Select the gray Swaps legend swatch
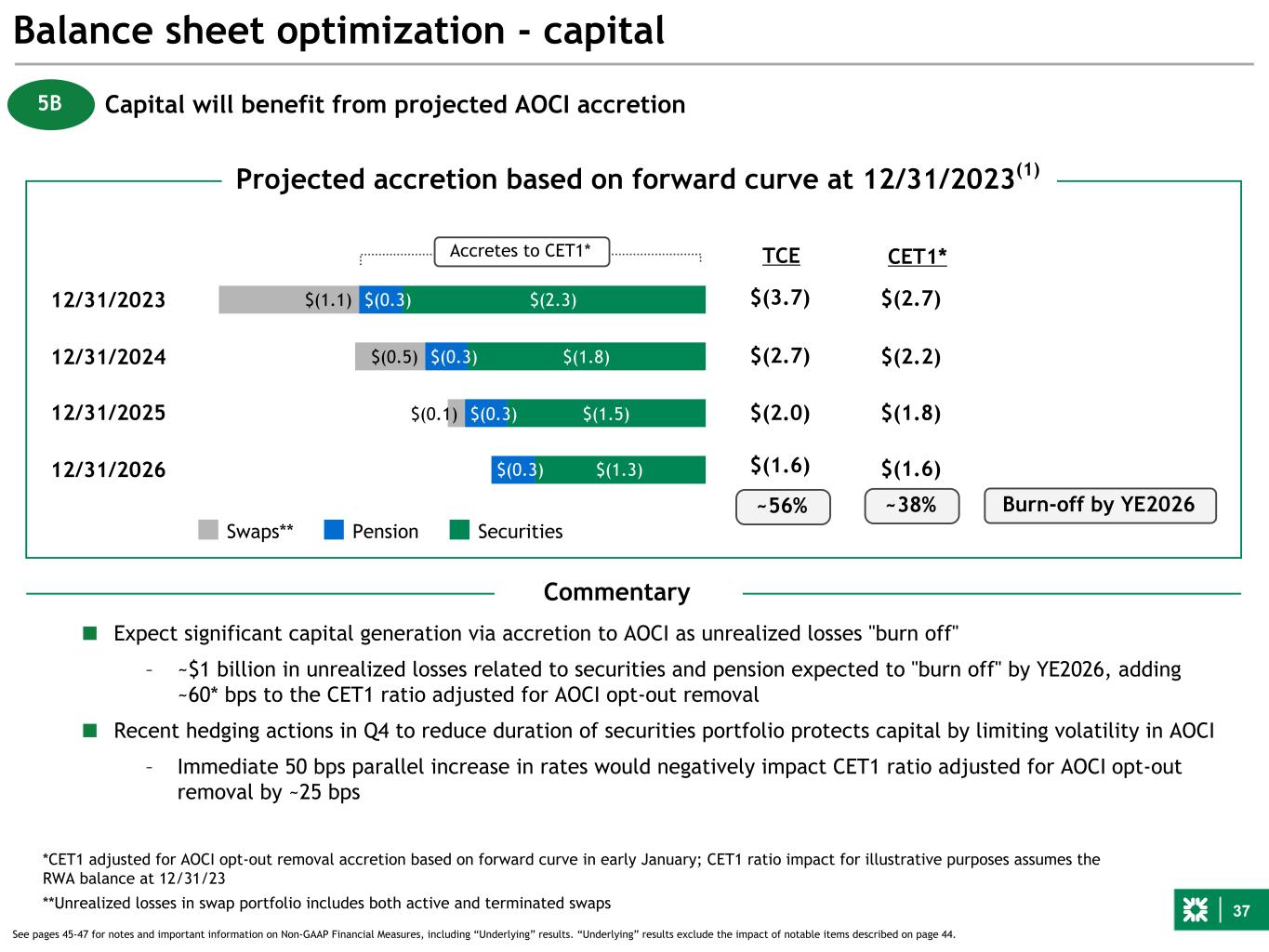 pos(207,530)
